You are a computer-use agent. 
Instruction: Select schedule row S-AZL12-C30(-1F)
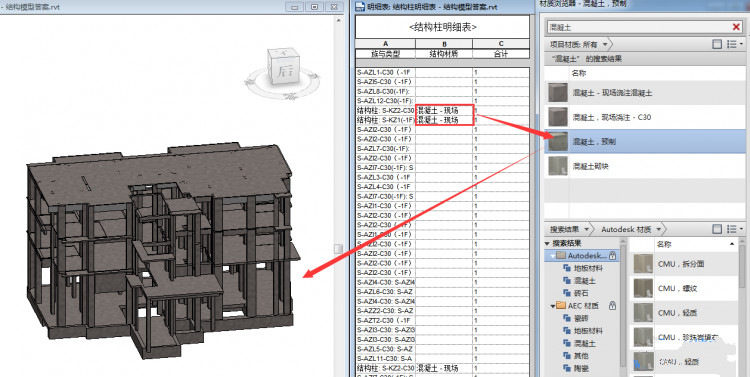[442, 101]
